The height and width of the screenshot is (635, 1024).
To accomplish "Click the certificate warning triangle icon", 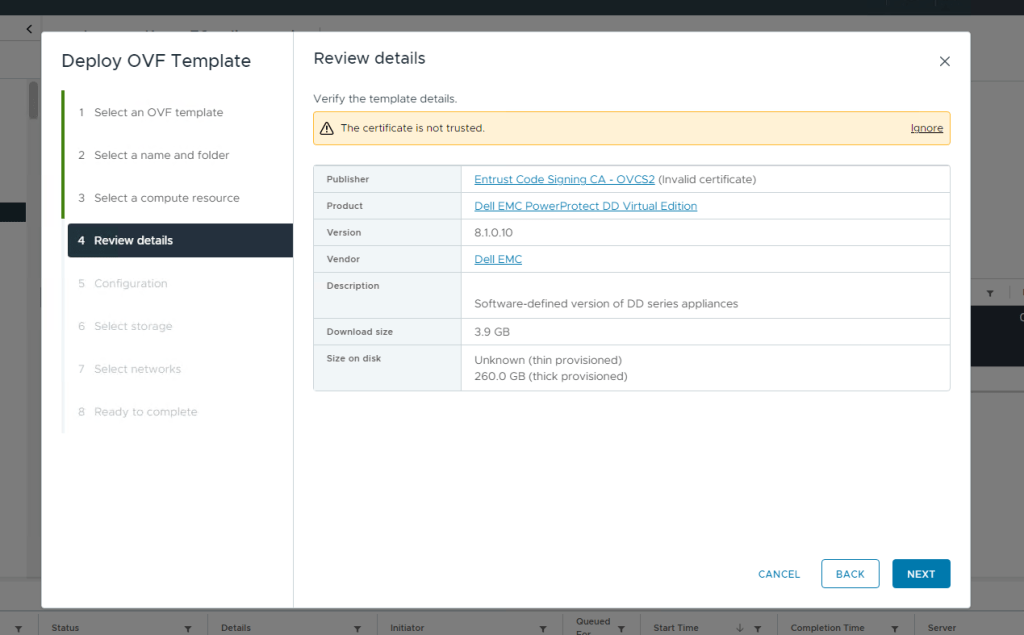I will 326,129.
